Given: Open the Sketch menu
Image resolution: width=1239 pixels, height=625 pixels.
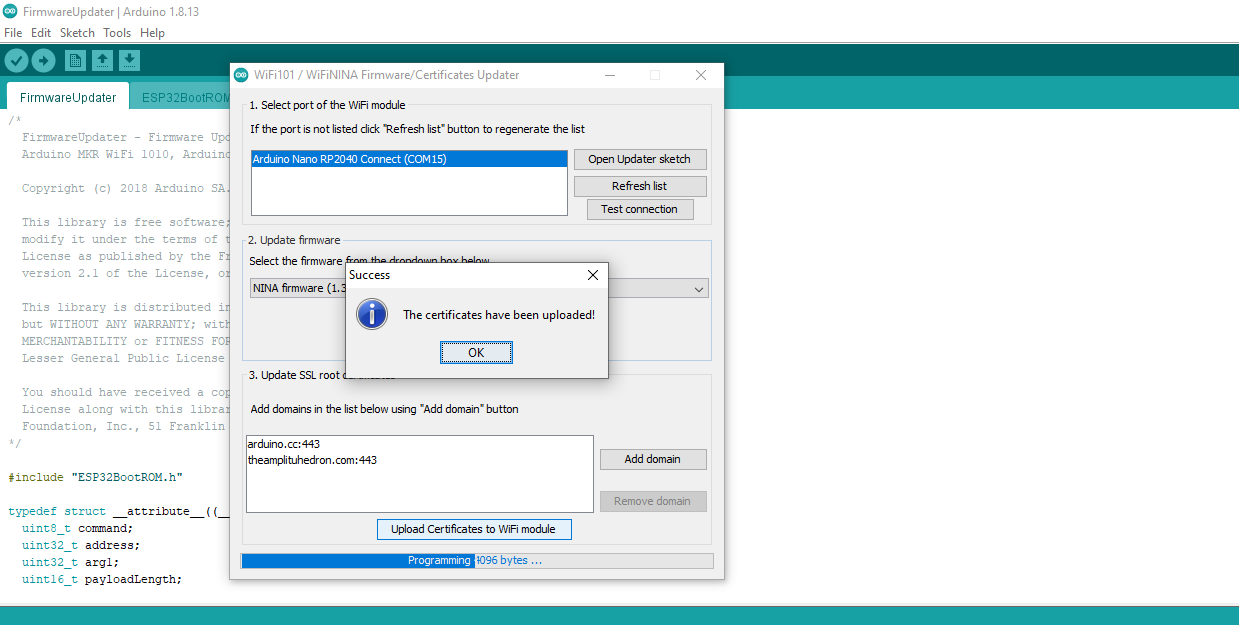Looking at the screenshot, I should click(77, 33).
